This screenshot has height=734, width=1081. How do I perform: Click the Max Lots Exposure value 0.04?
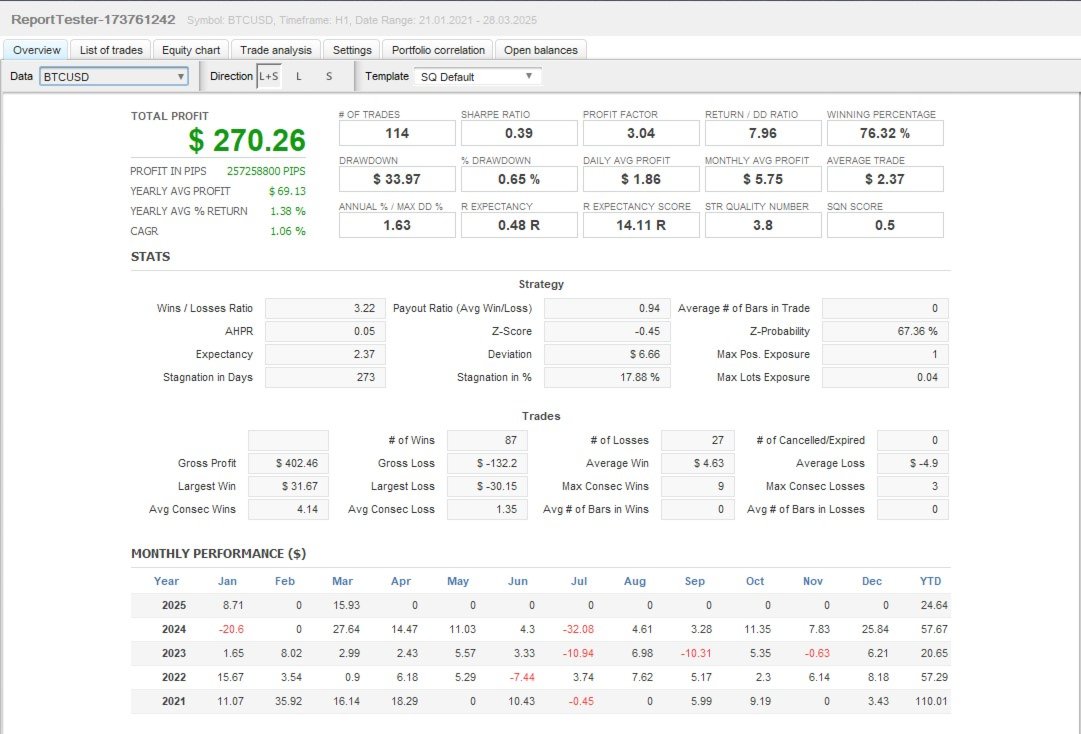coord(885,378)
